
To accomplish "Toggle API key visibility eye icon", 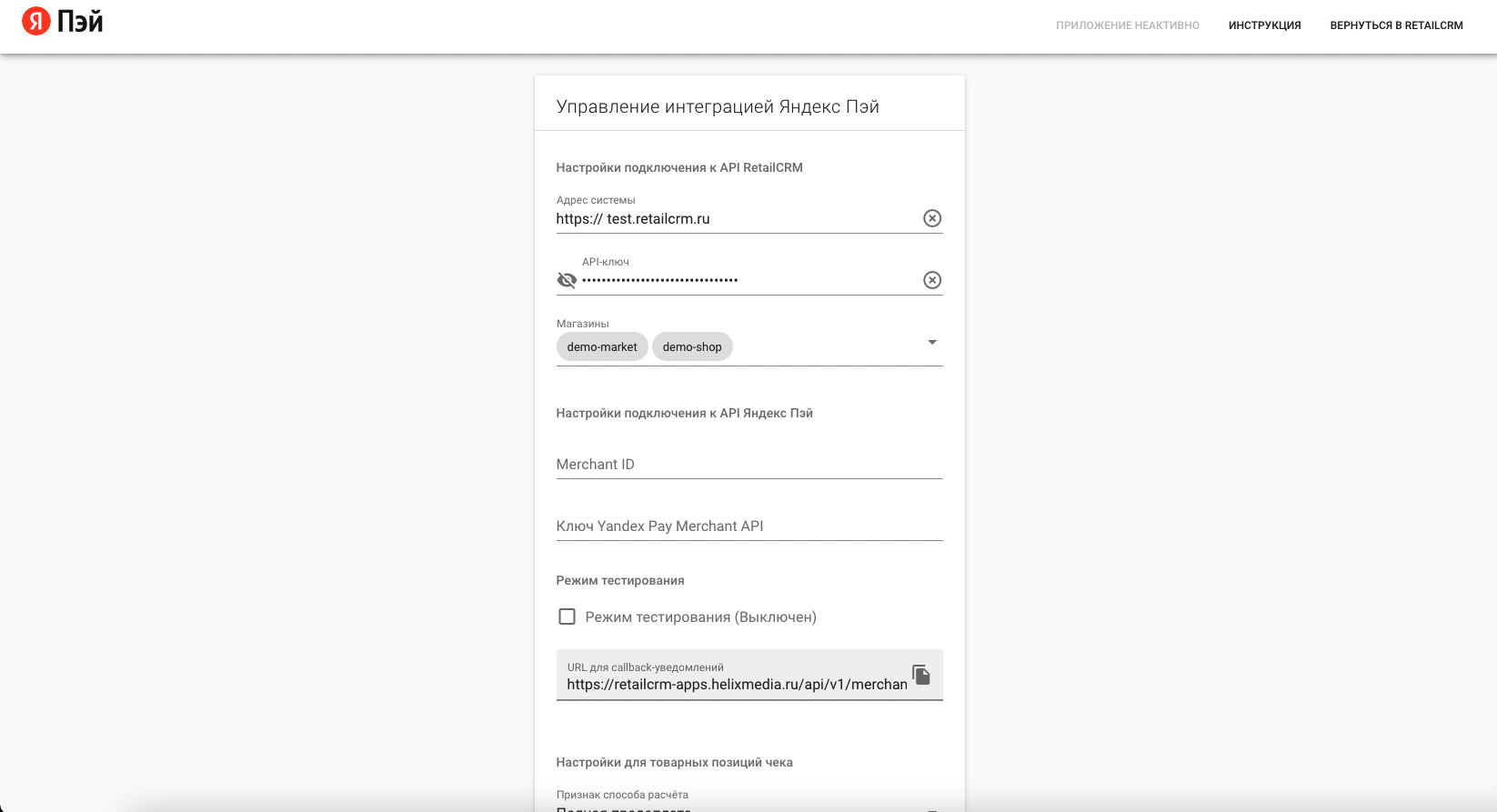I will (567, 280).
